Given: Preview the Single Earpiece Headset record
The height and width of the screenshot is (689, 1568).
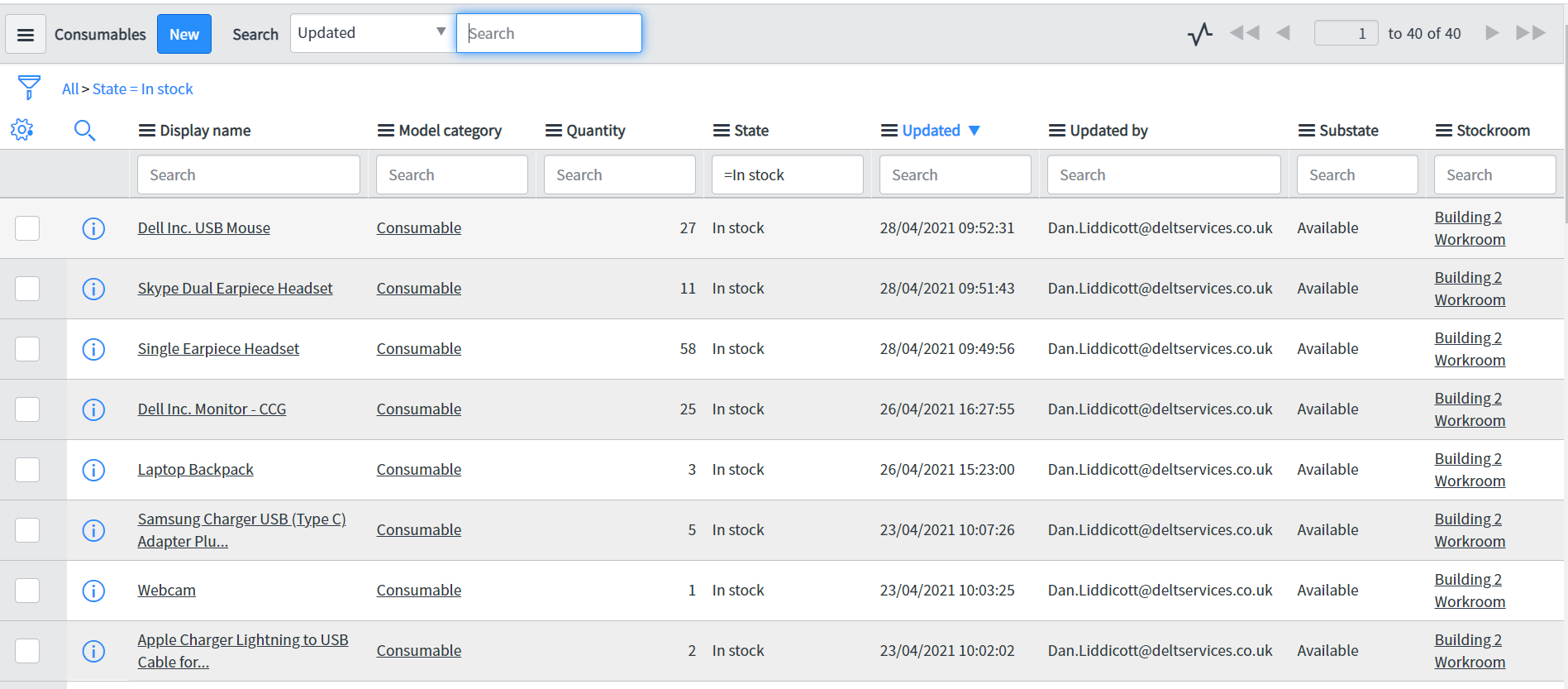Looking at the screenshot, I should 93,349.
